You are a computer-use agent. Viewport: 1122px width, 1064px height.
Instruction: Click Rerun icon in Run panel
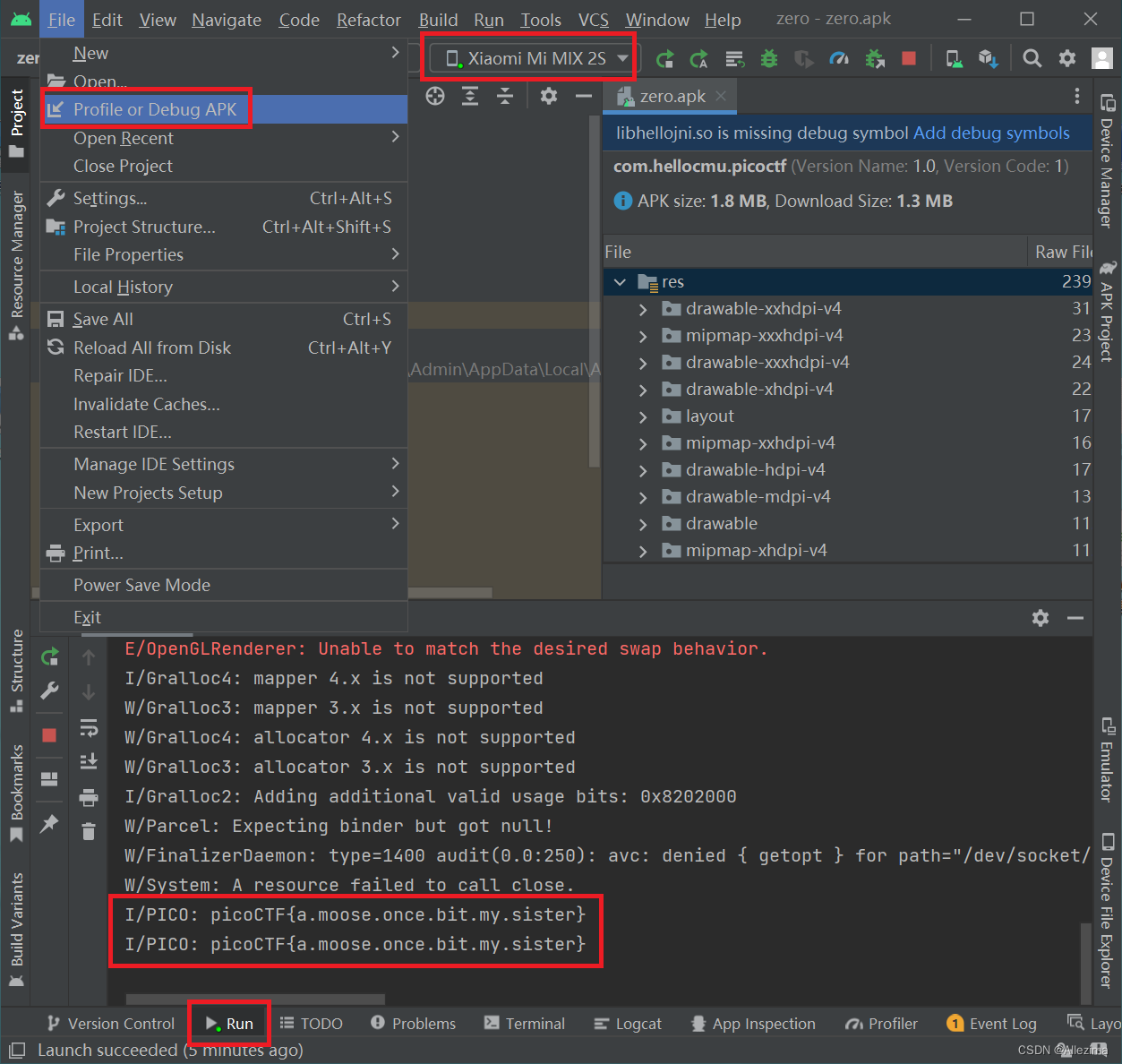[x=50, y=656]
